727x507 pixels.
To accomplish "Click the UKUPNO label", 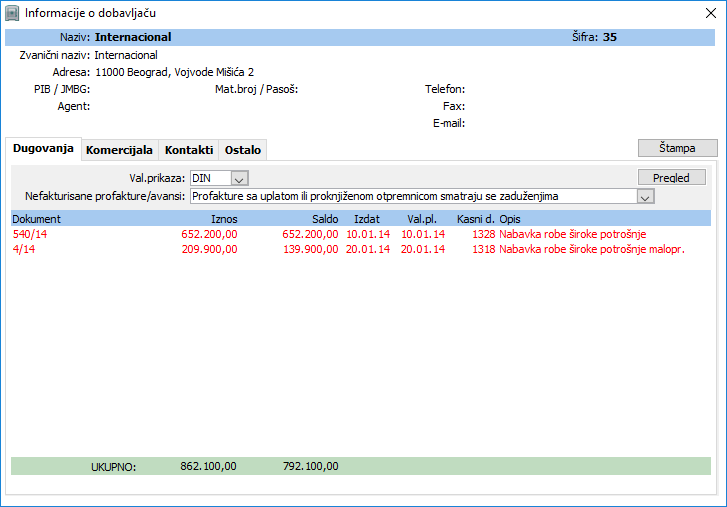I will pos(114,467).
